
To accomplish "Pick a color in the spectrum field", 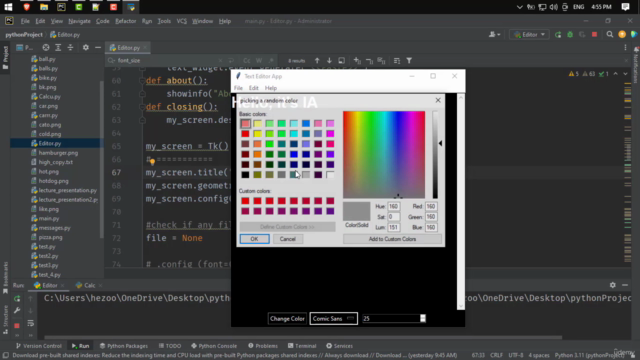I will click(384, 154).
